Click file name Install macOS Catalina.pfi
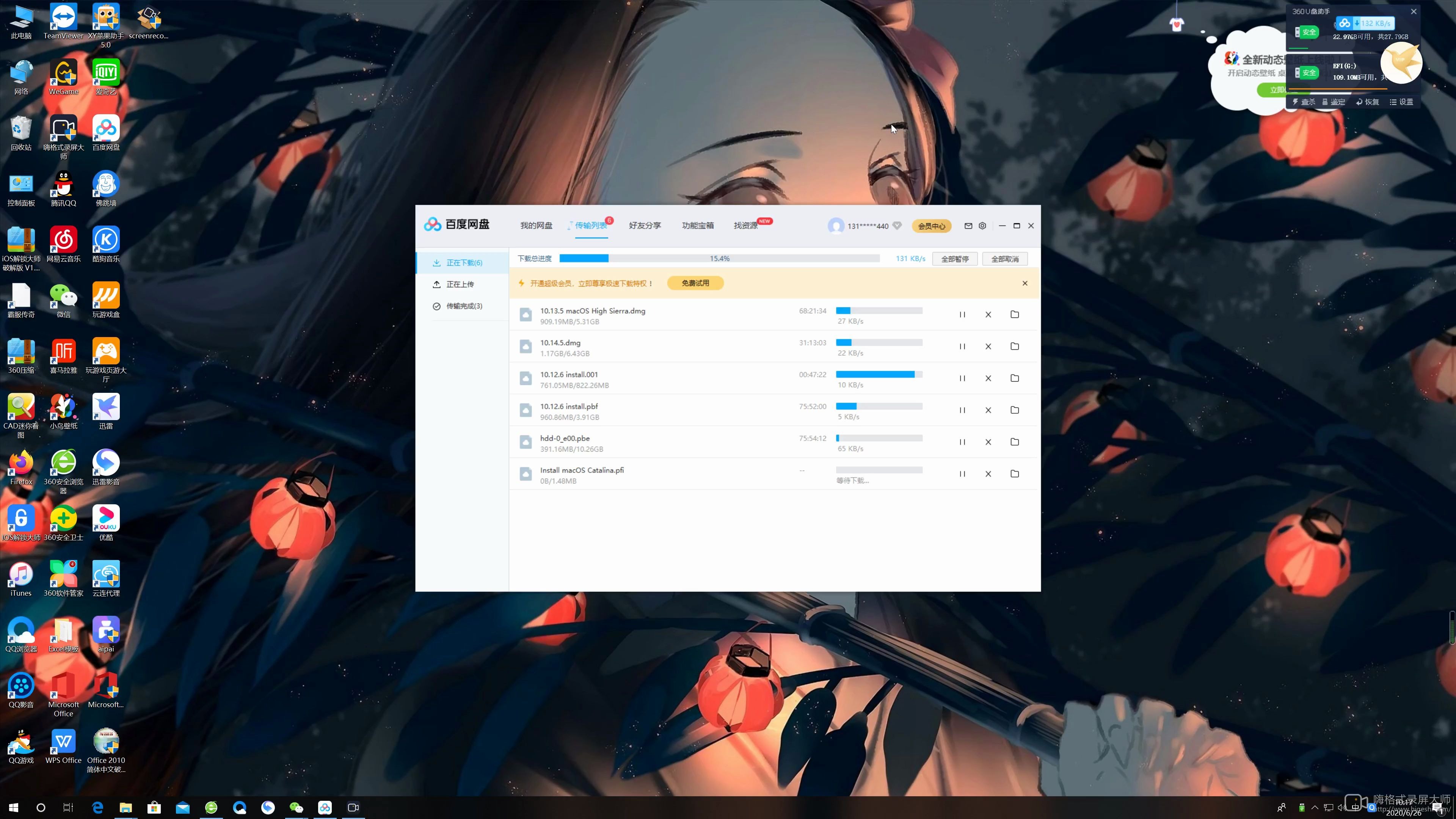 pos(582,470)
